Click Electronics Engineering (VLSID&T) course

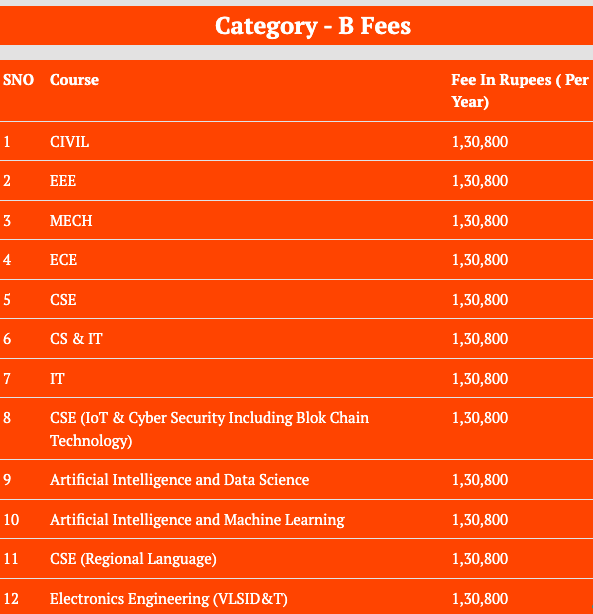(169, 599)
